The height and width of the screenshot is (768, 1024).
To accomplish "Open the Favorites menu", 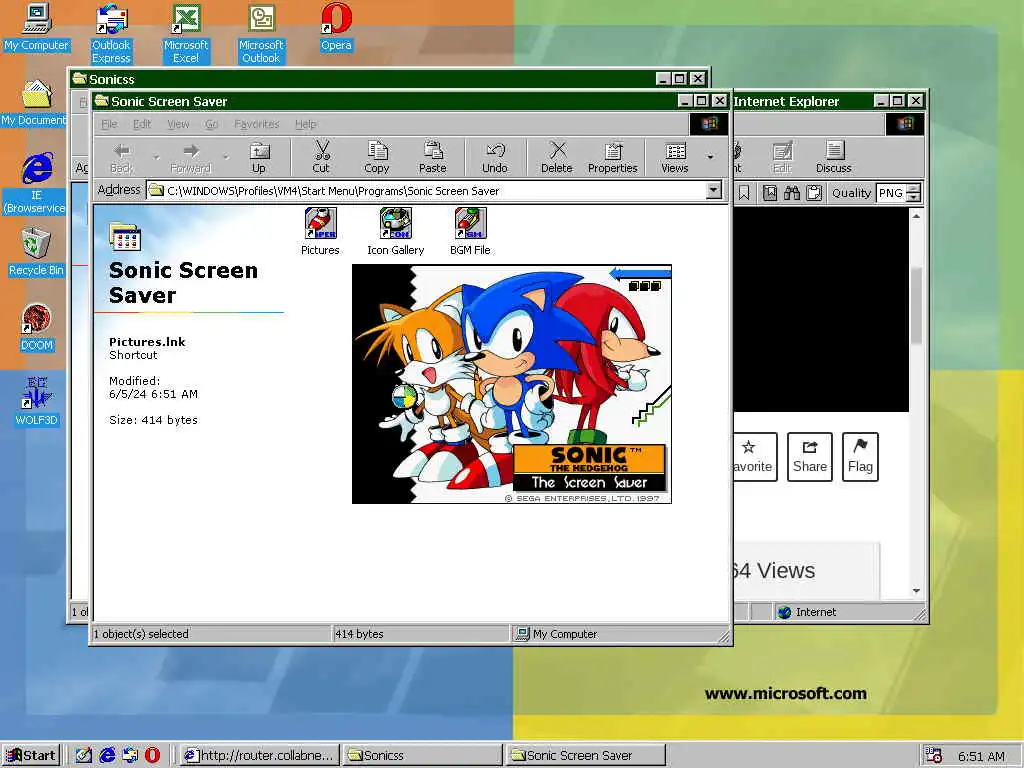I will [257, 124].
